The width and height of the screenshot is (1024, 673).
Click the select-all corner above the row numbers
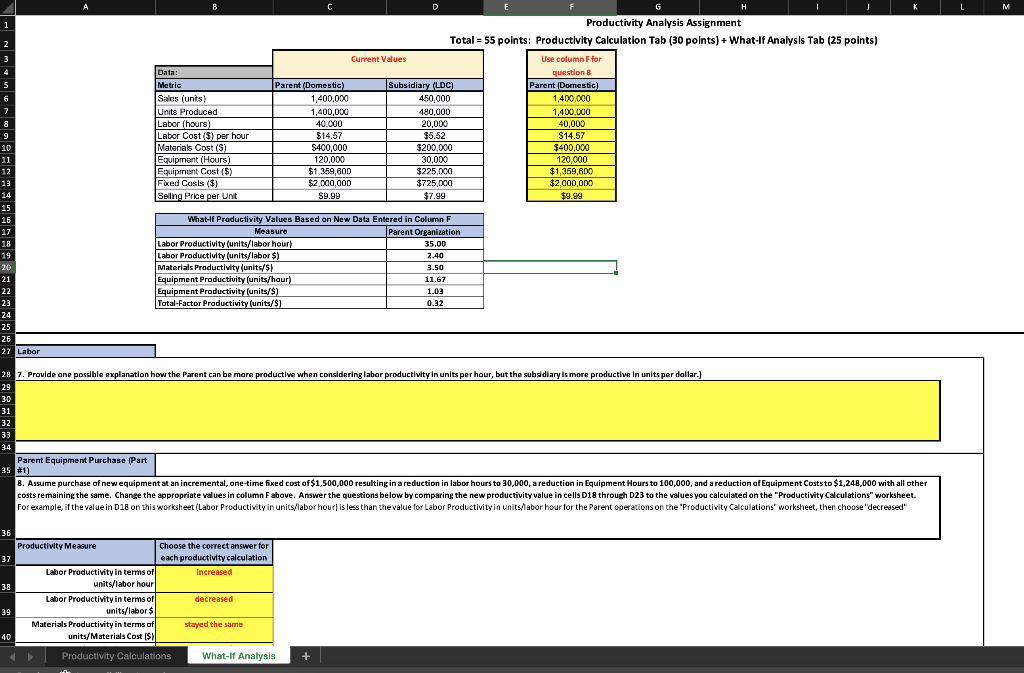click(6, 5)
